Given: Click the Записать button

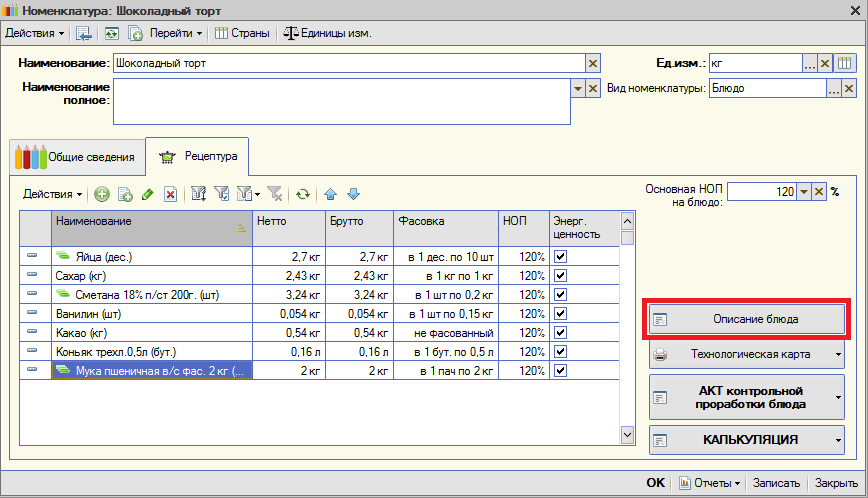Looking at the screenshot, I should click(776, 483).
